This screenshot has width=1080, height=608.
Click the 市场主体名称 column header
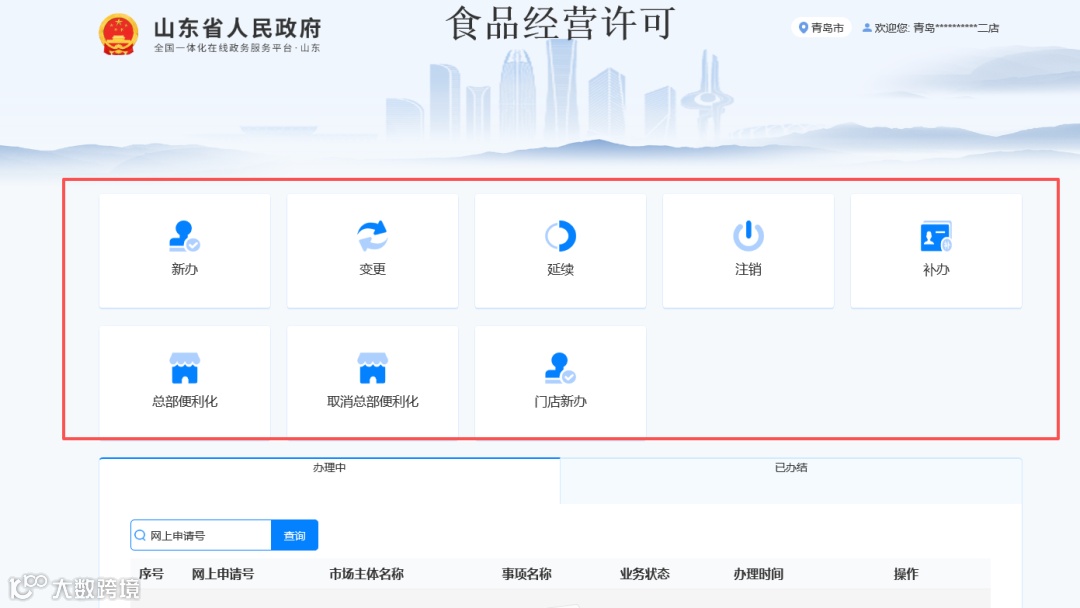pyautogui.click(x=364, y=574)
